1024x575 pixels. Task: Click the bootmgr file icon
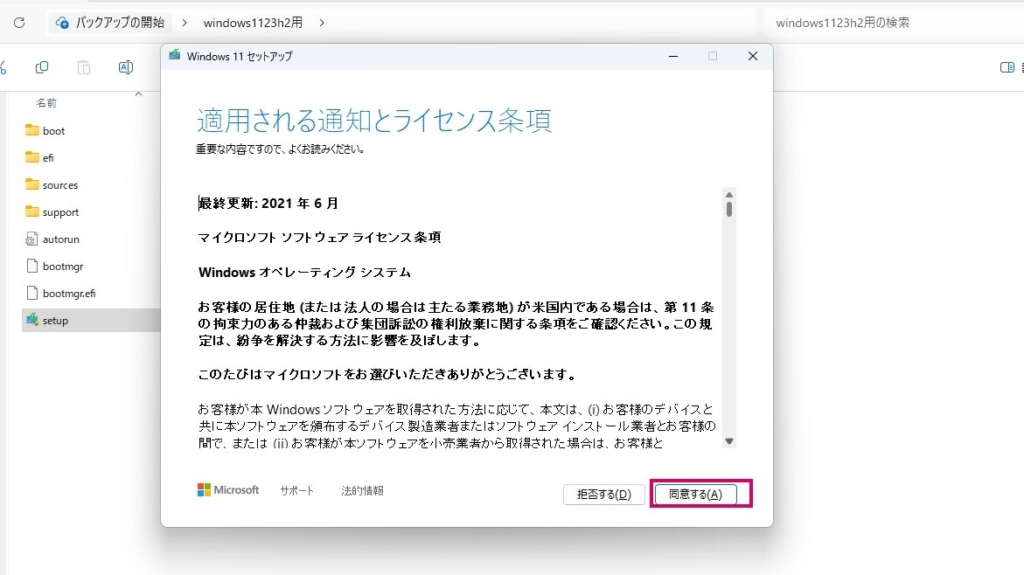pos(32,266)
